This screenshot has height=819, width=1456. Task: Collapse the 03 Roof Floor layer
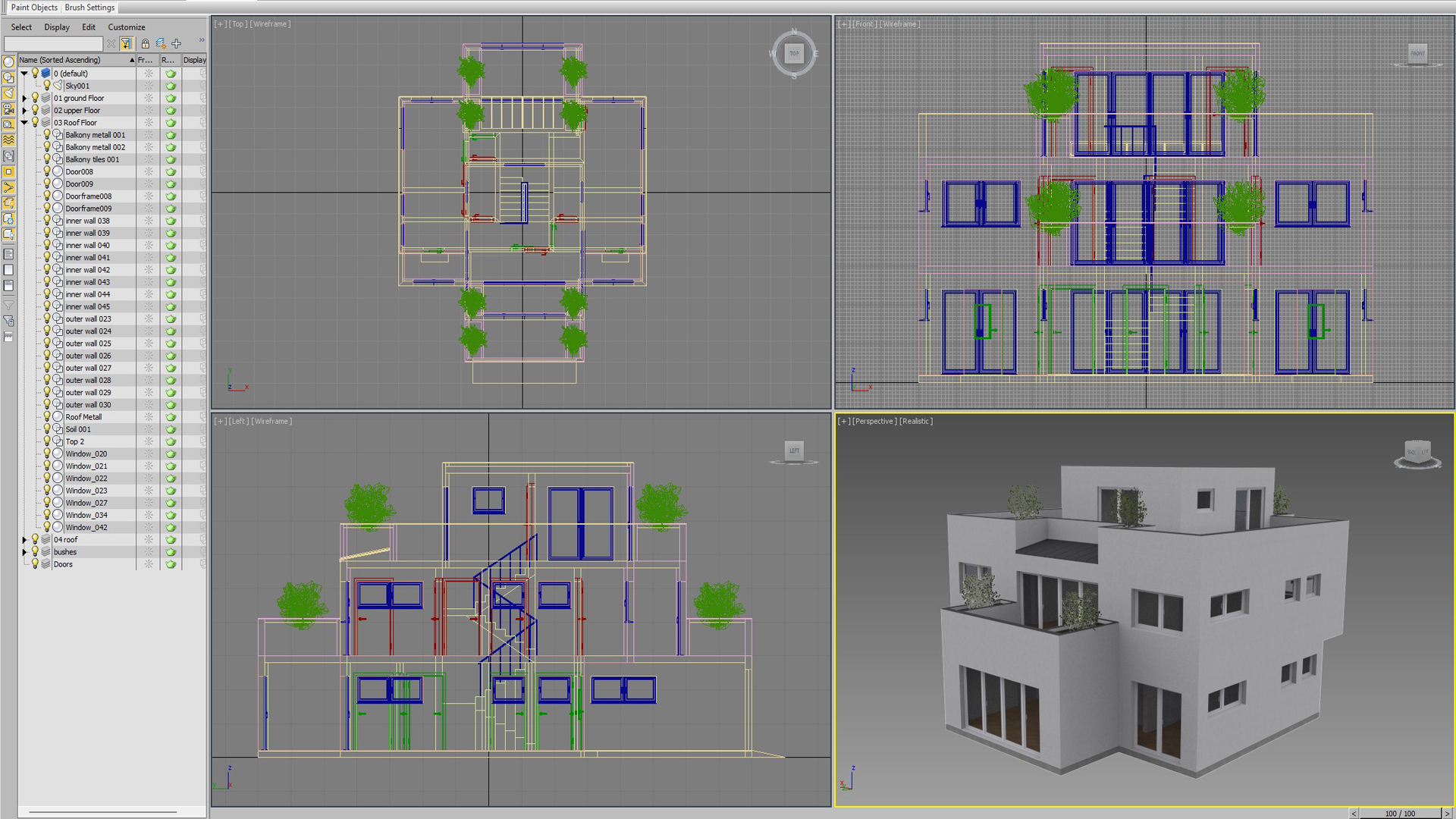point(24,123)
